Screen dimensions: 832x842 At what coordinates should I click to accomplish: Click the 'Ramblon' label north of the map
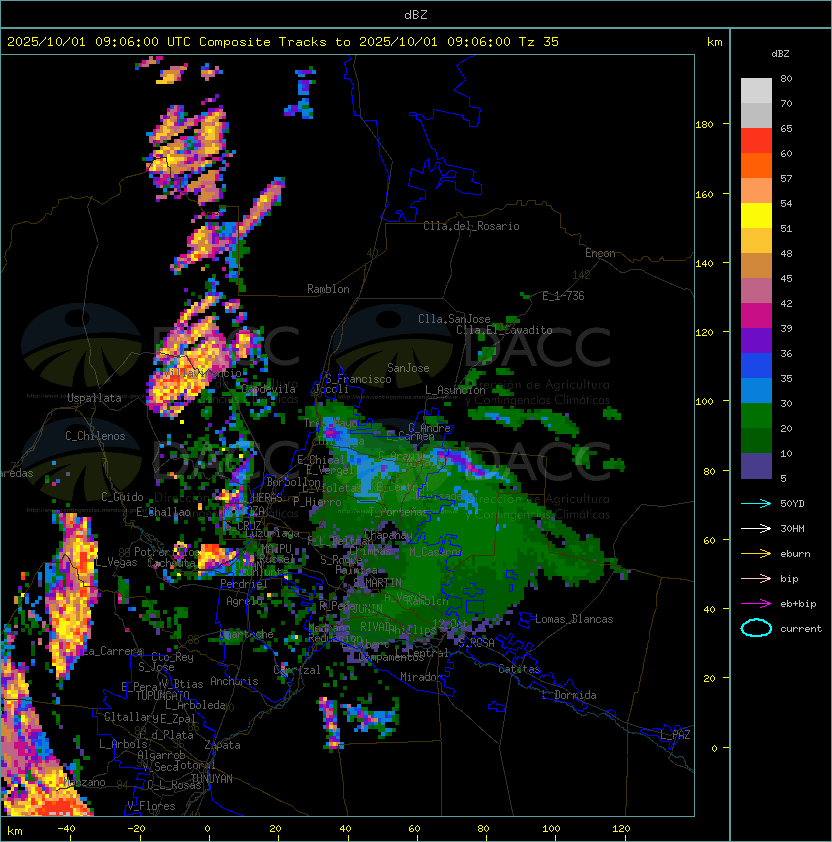(328, 289)
